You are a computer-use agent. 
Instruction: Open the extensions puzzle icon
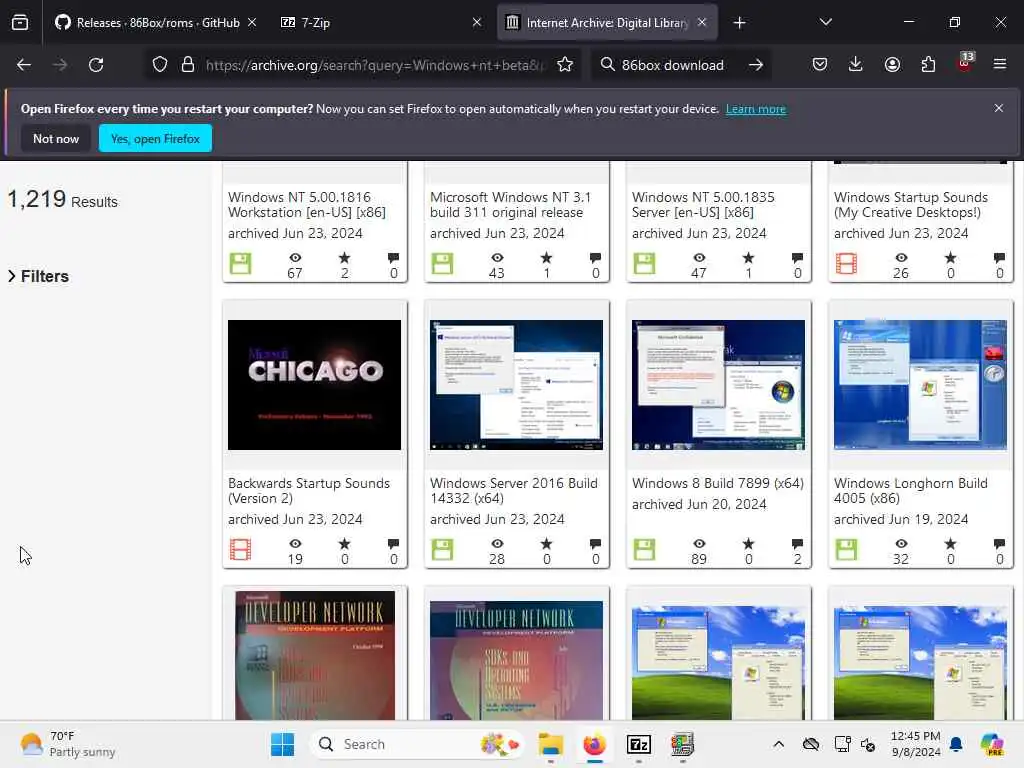click(928, 64)
